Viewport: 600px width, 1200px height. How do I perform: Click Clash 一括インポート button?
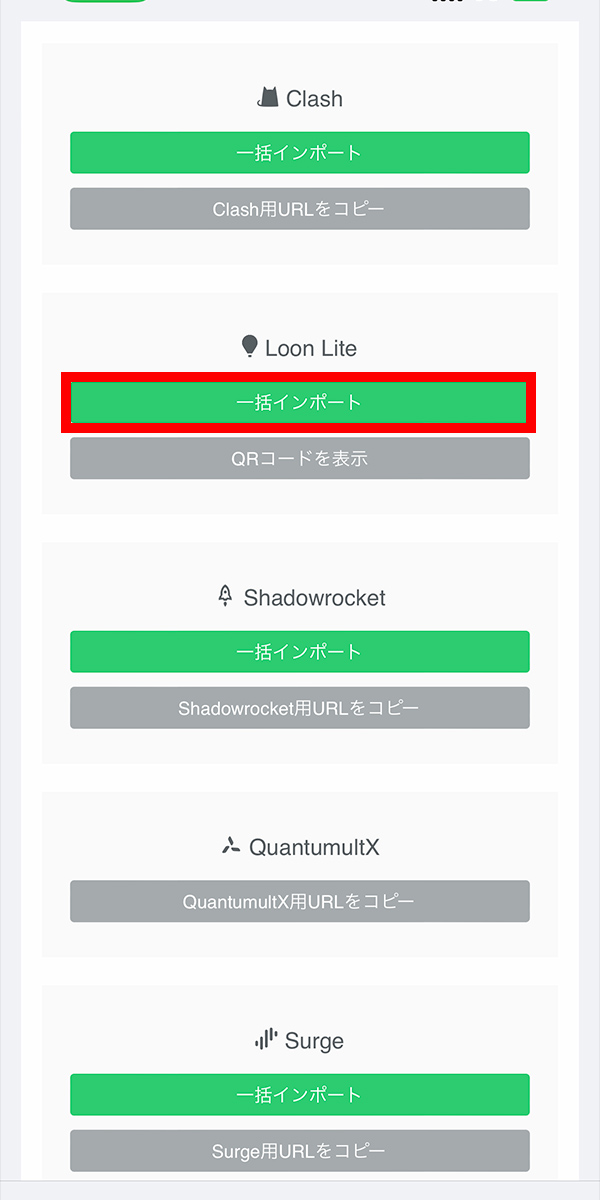(299, 152)
